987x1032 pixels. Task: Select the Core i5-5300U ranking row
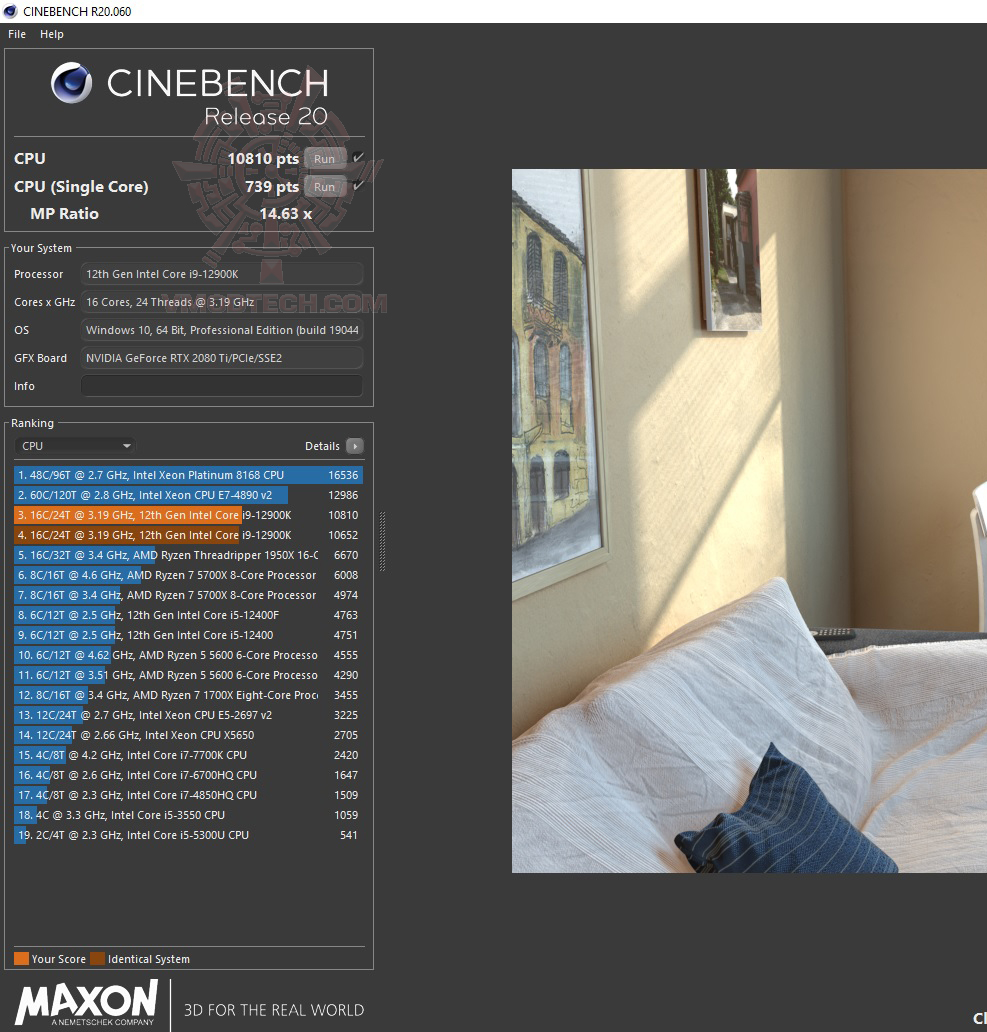tap(188, 835)
